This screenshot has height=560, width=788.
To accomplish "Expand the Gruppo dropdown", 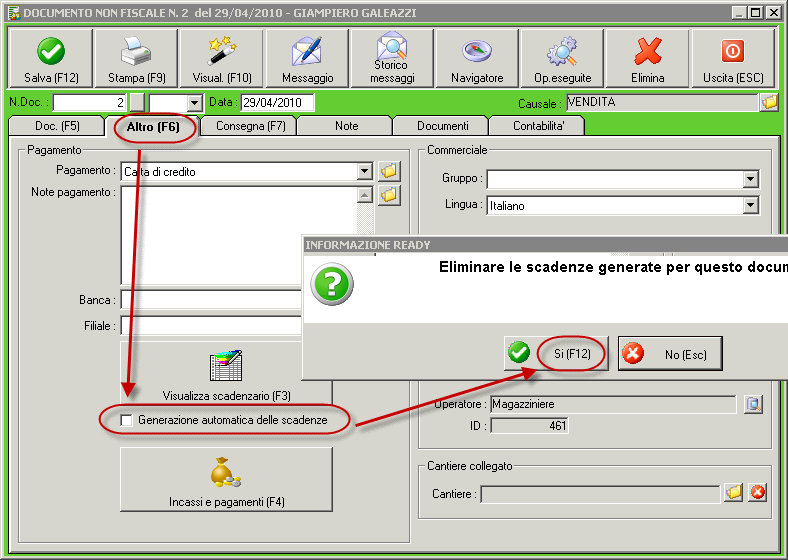I will click(751, 179).
